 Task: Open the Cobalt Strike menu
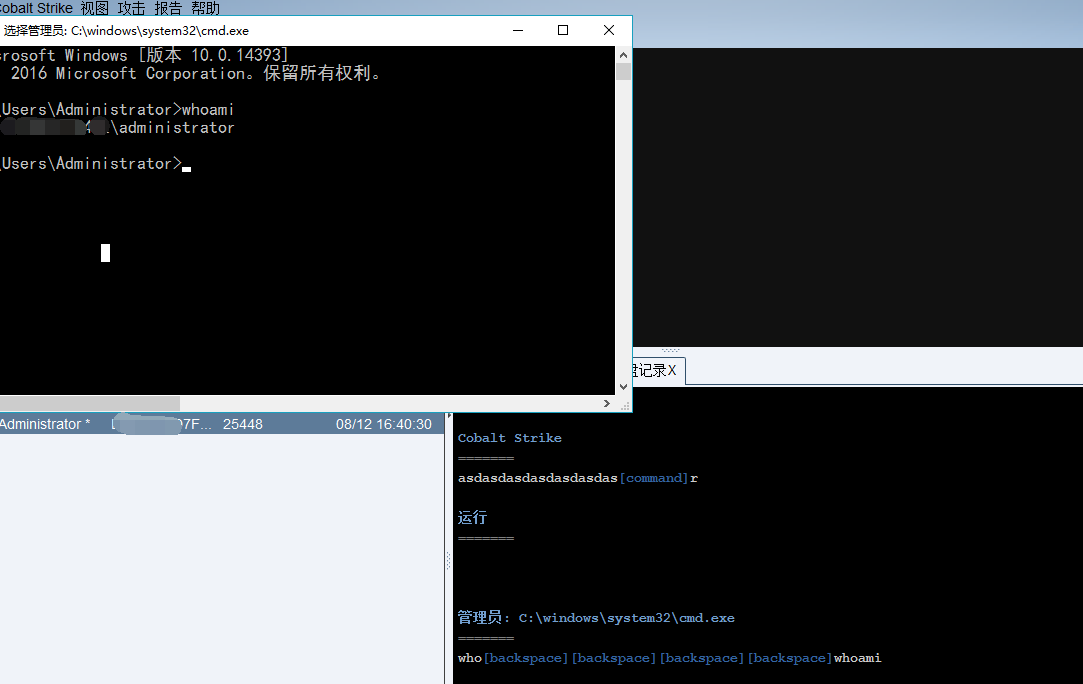36,8
